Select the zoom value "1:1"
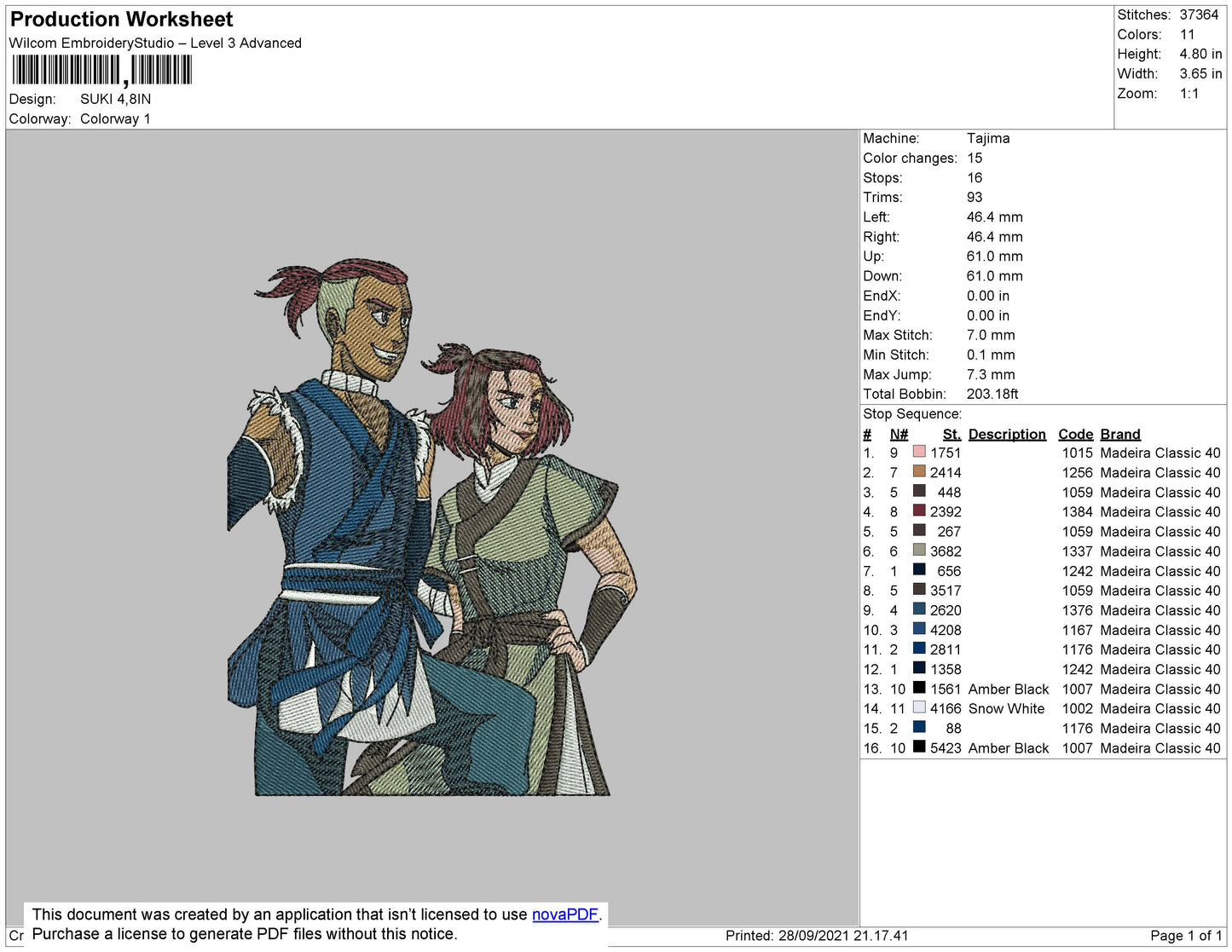Image resolution: width=1232 pixels, height=952 pixels. pos(1189,94)
